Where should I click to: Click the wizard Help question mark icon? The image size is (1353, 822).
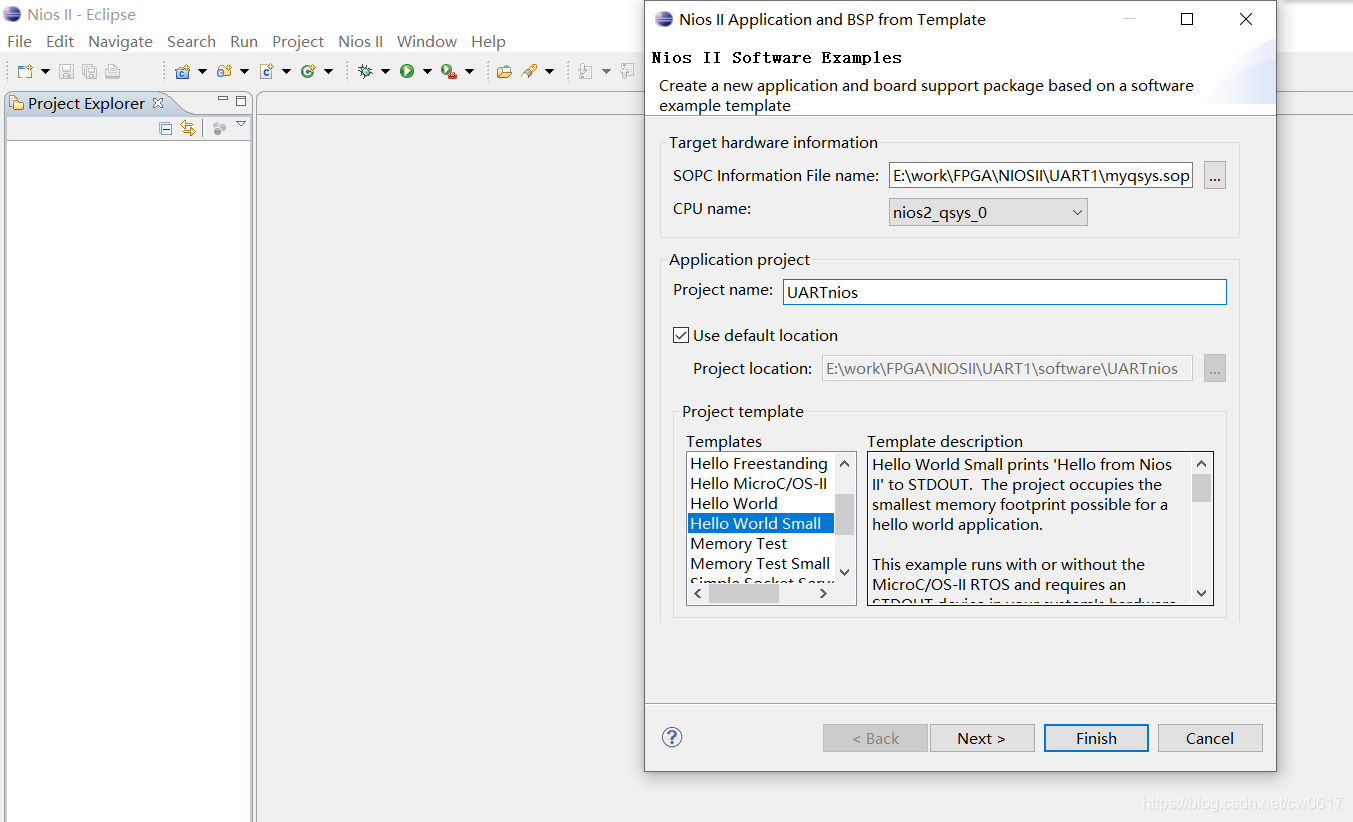tap(672, 737)
